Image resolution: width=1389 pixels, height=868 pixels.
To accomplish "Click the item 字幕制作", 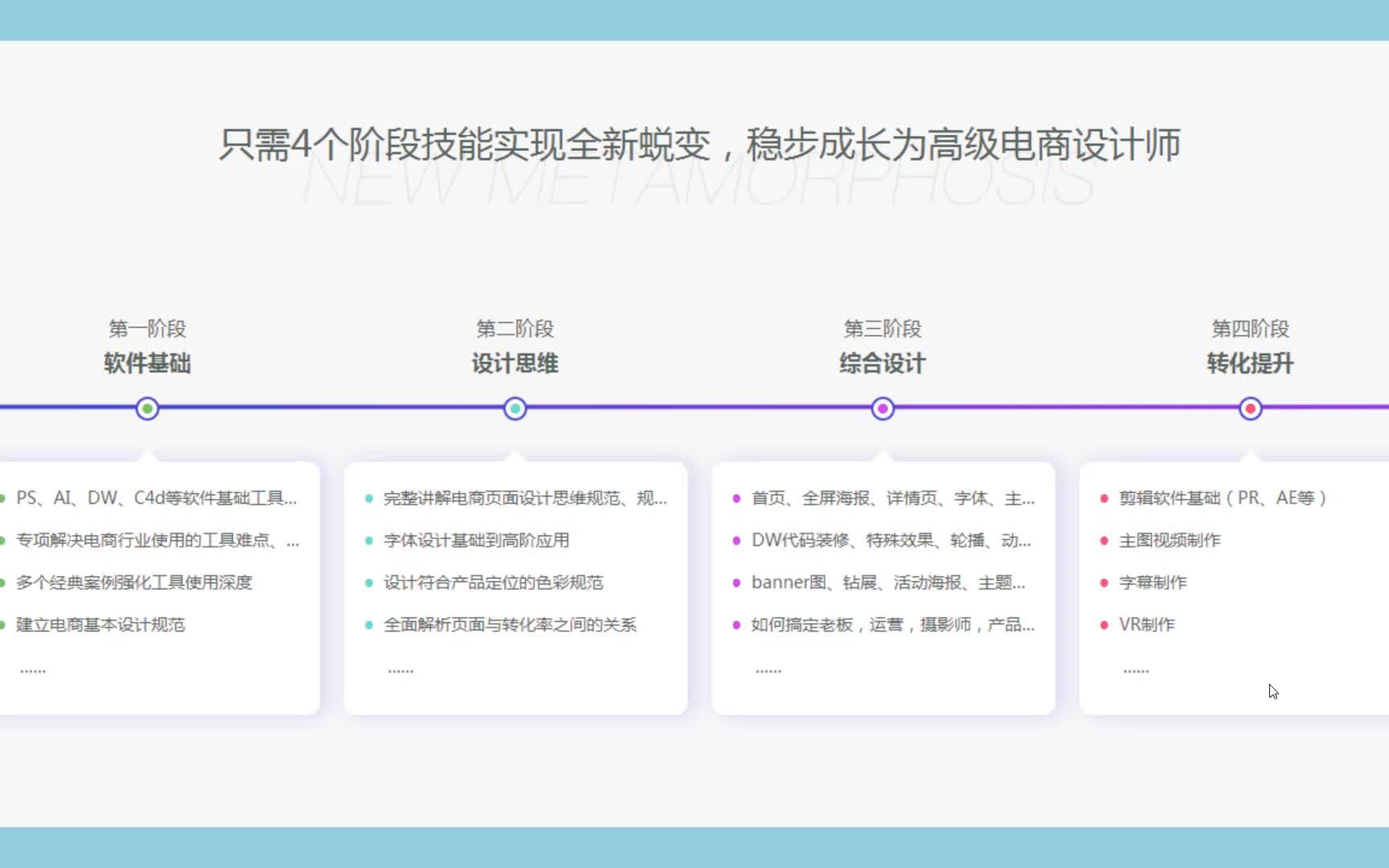I will (x=1153, y=583).
